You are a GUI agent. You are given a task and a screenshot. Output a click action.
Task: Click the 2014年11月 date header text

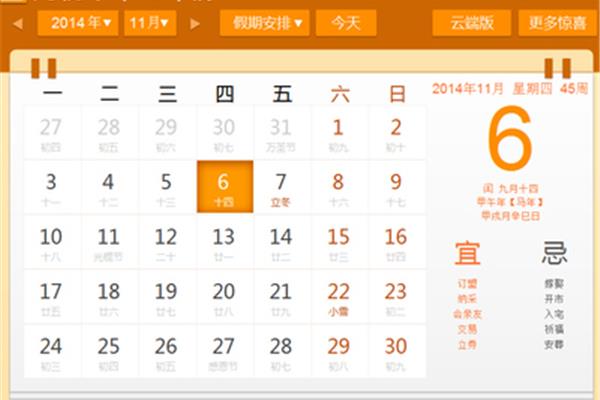pyautogui.click(x=468, y=89)
